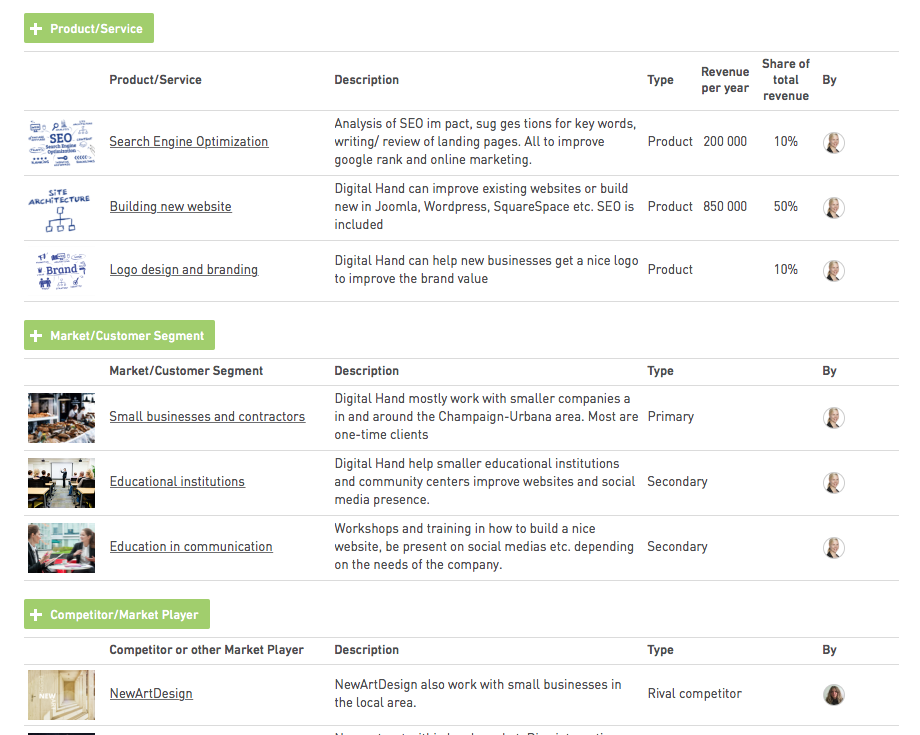Click the Education in communication thumbnail
Viewport: 920px width, 735px height.
pos(61,547)
